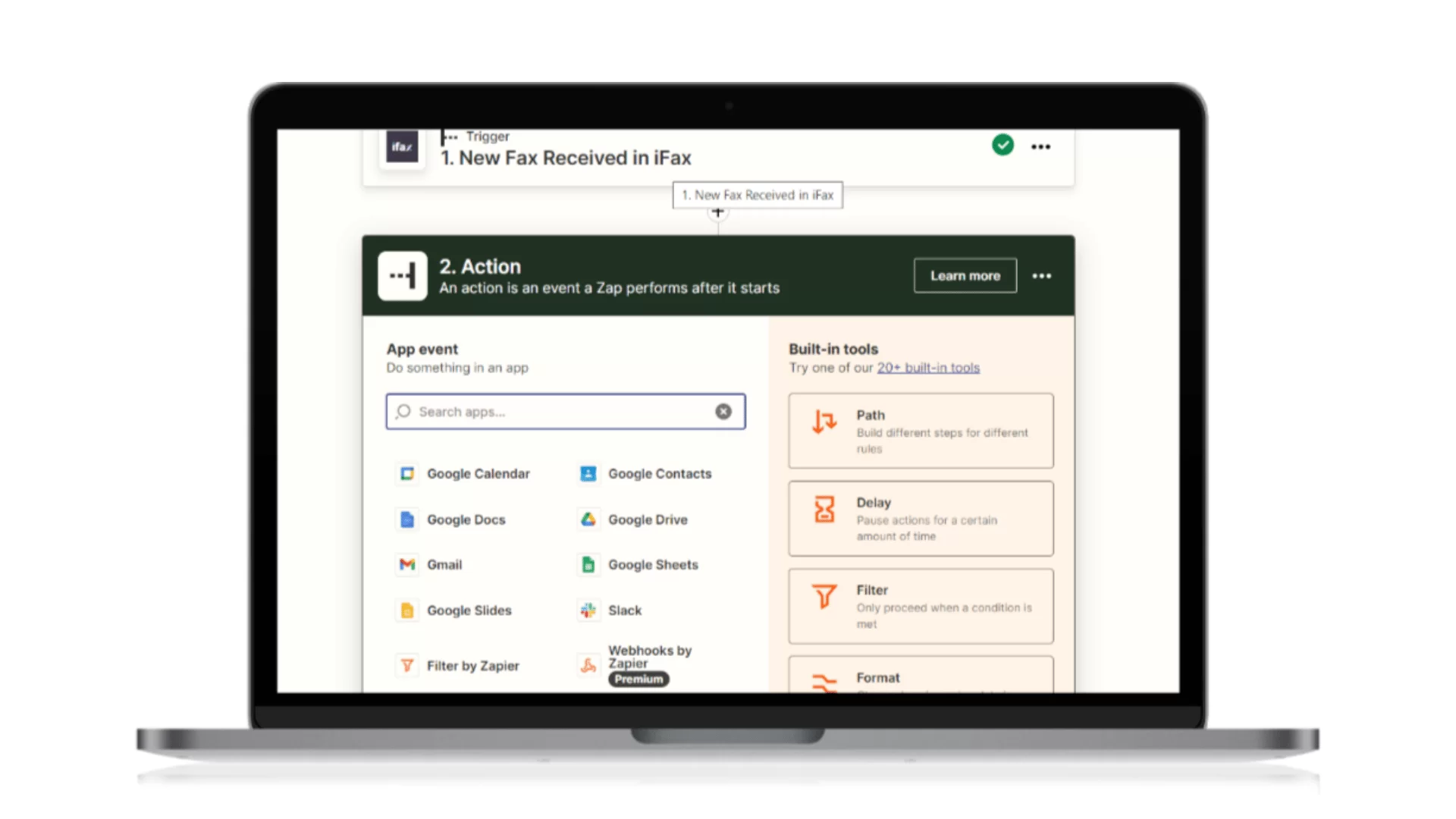Pick the Google Sheets icon

coord(588,564)
